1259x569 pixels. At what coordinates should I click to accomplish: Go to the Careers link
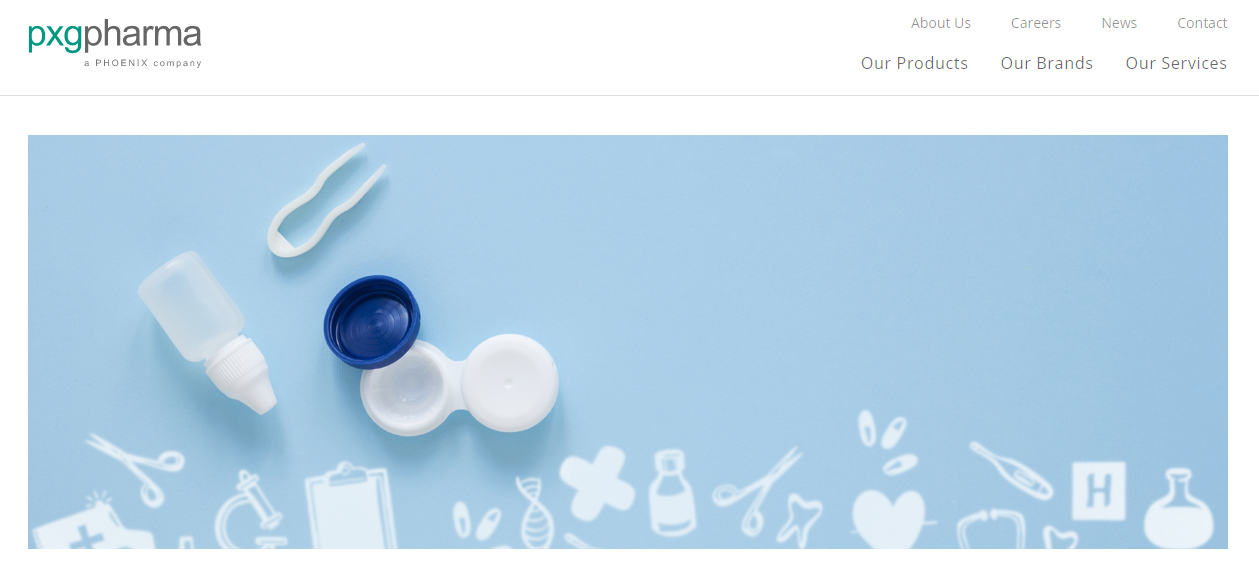[1036, 23]
